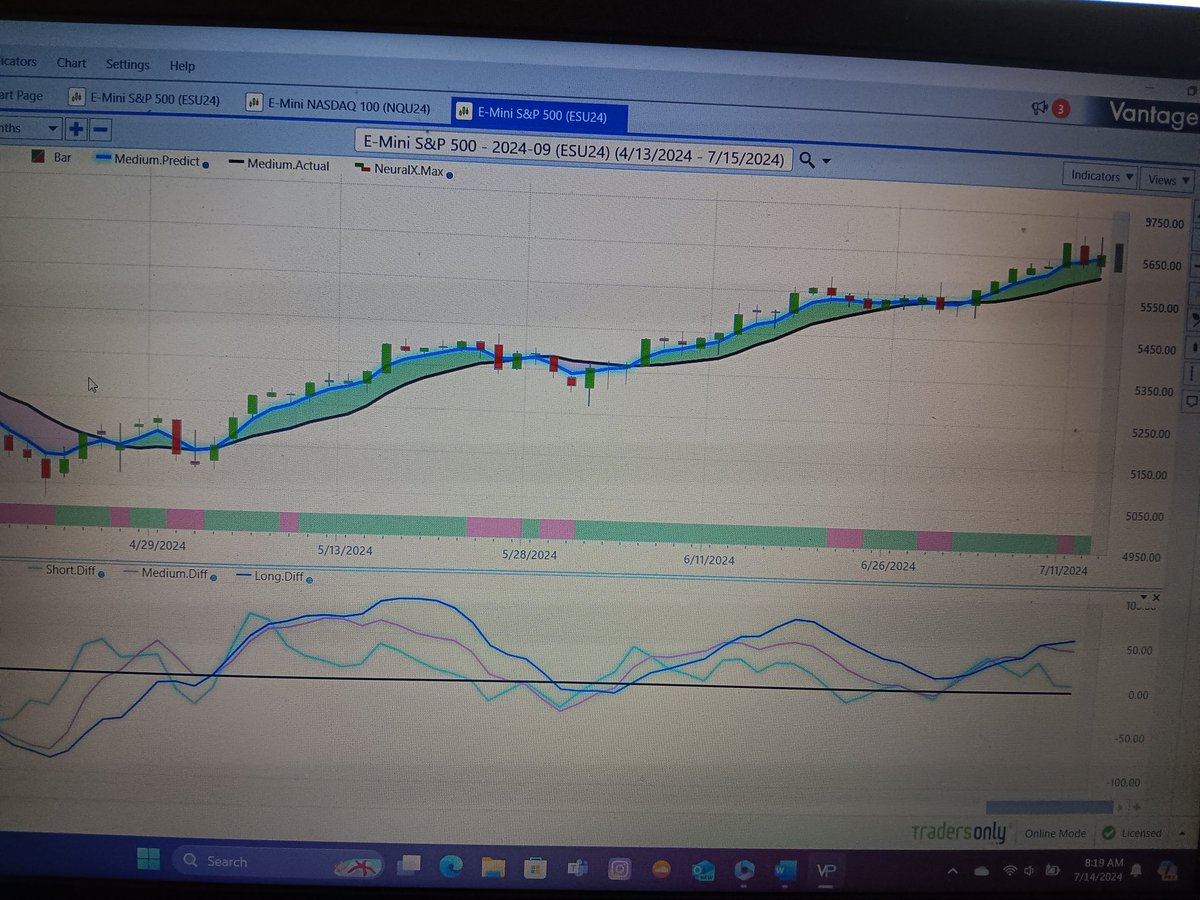Click the comment bubble tool on right toolbar
This screenshot has height=900, width=1200.
coord(1192,401)
